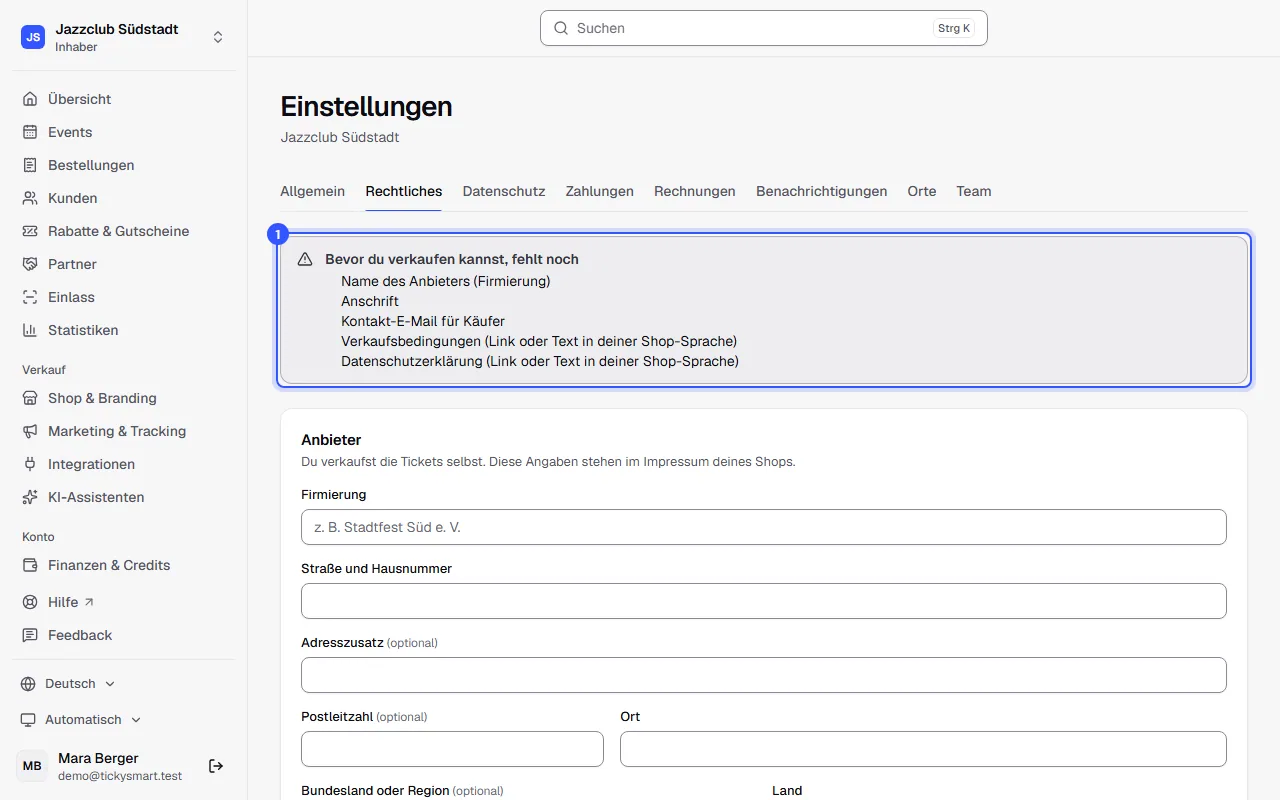
Task: Open the Datenschutz tab
Action: pos(504,191)
